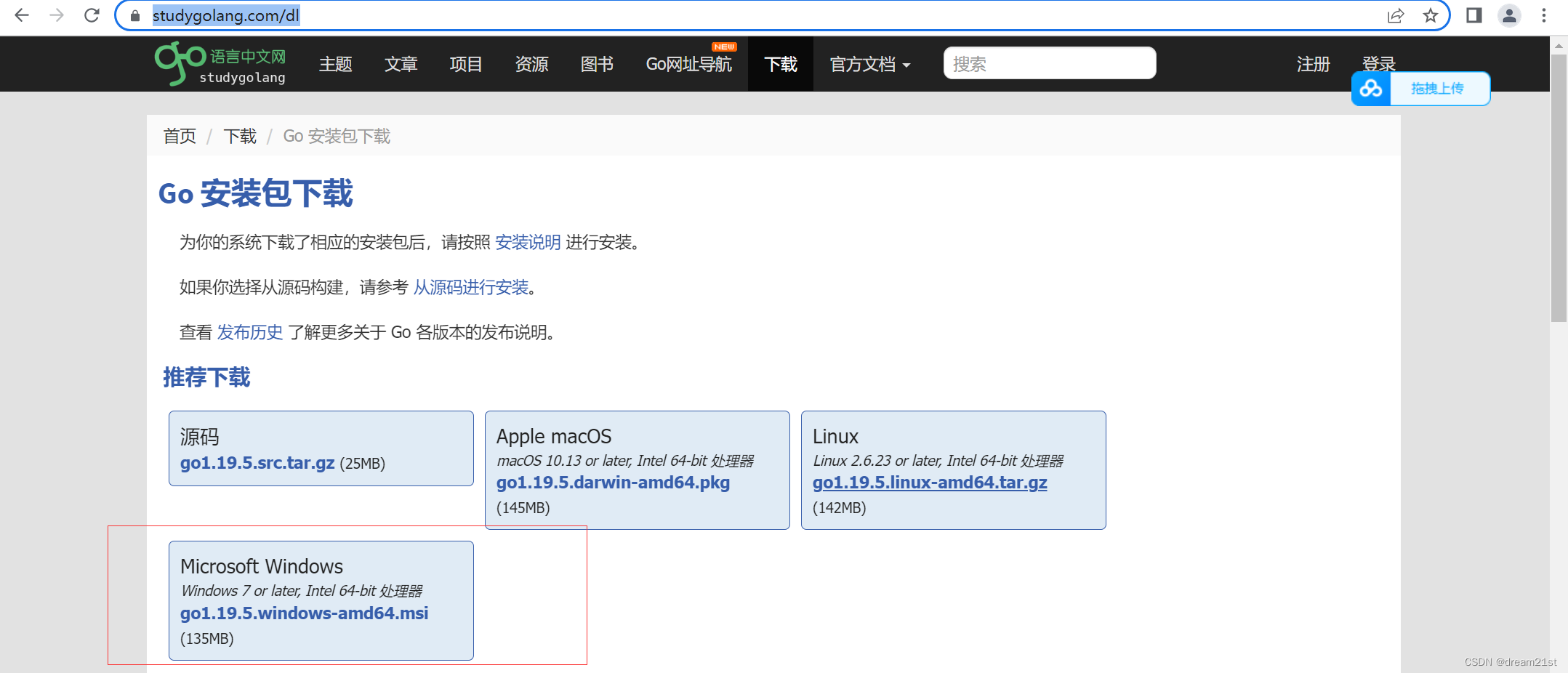Open the 安装说明 link
The width and height of the screenshot is (1568, 673).
(528, 242)
